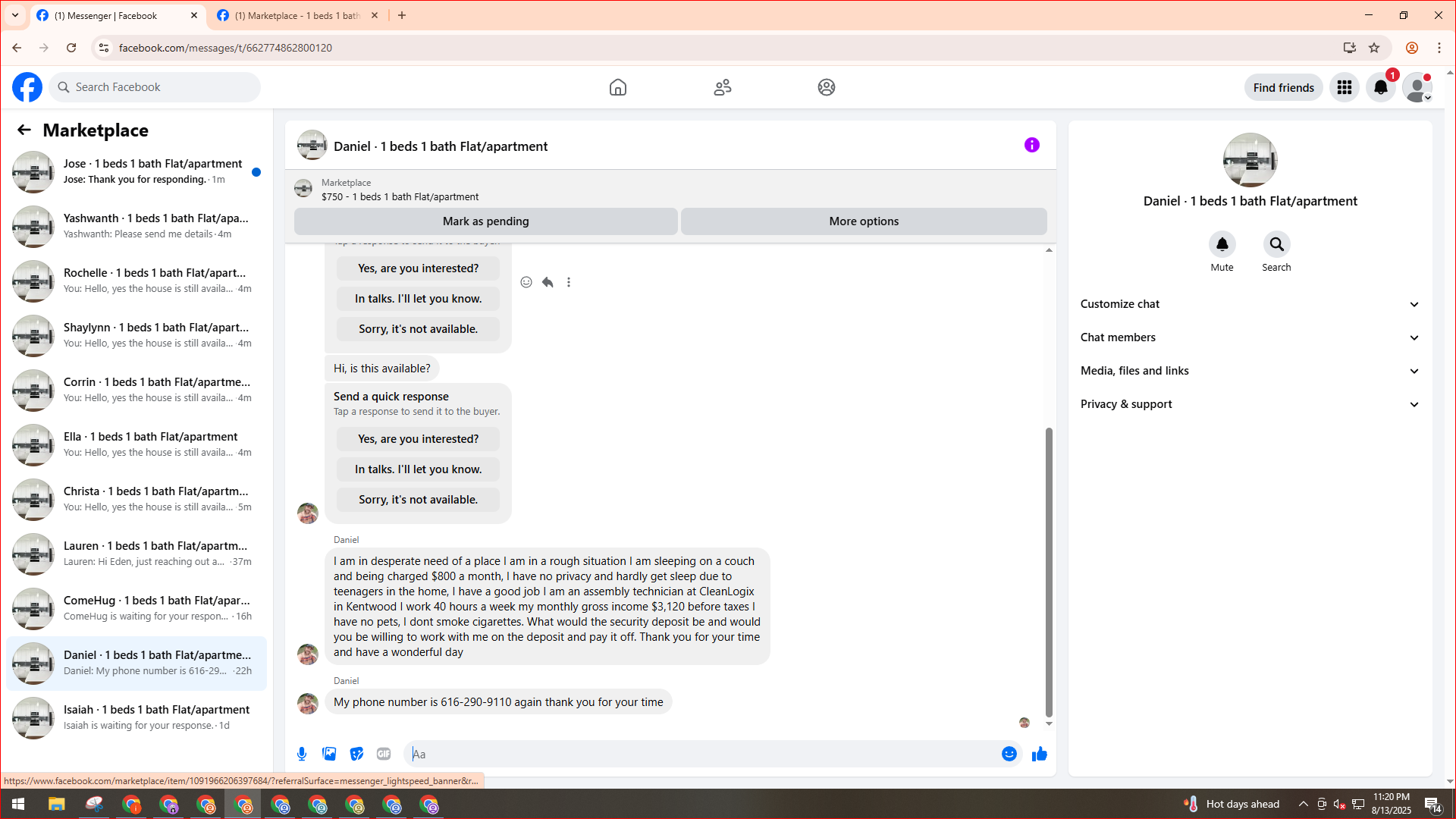Open the sticker picker icon
1456x819 pixels.
pos(356,754)
